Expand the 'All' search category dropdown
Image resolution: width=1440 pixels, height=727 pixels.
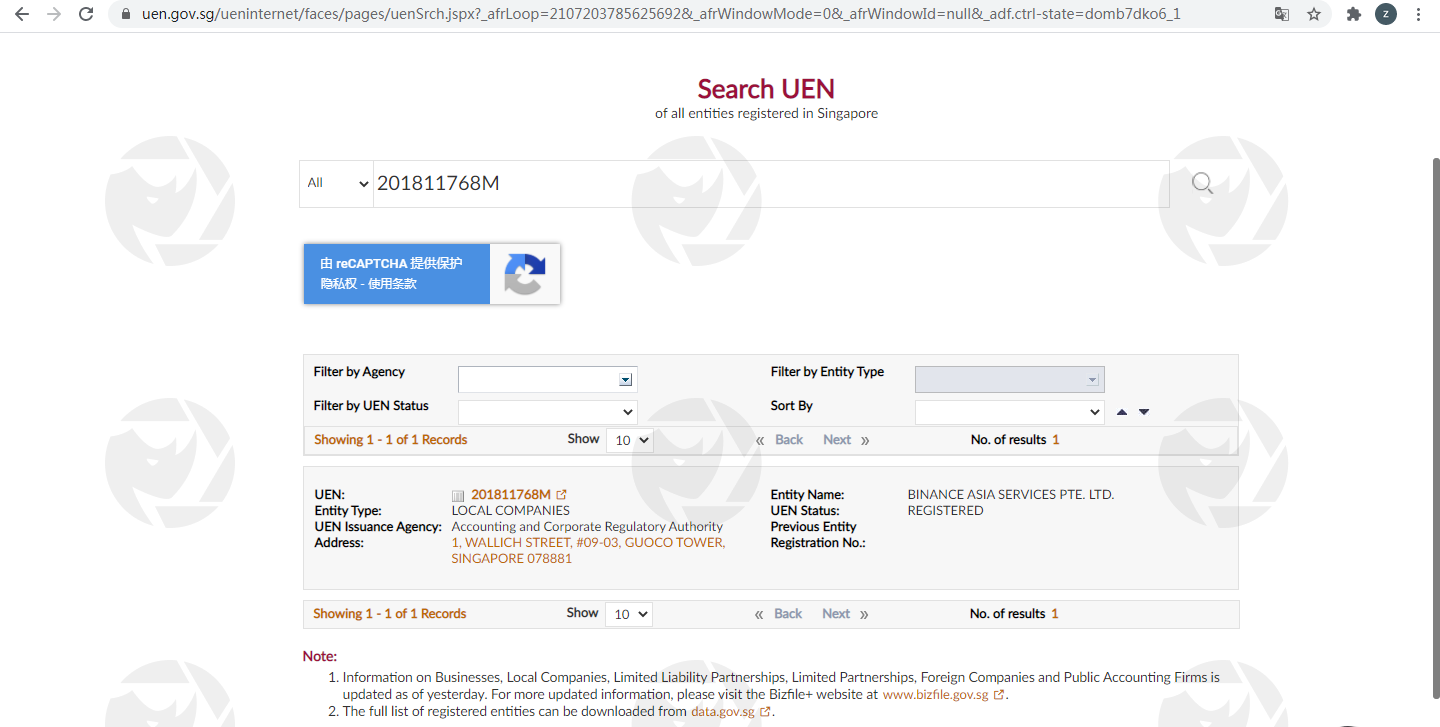[337, 184]
